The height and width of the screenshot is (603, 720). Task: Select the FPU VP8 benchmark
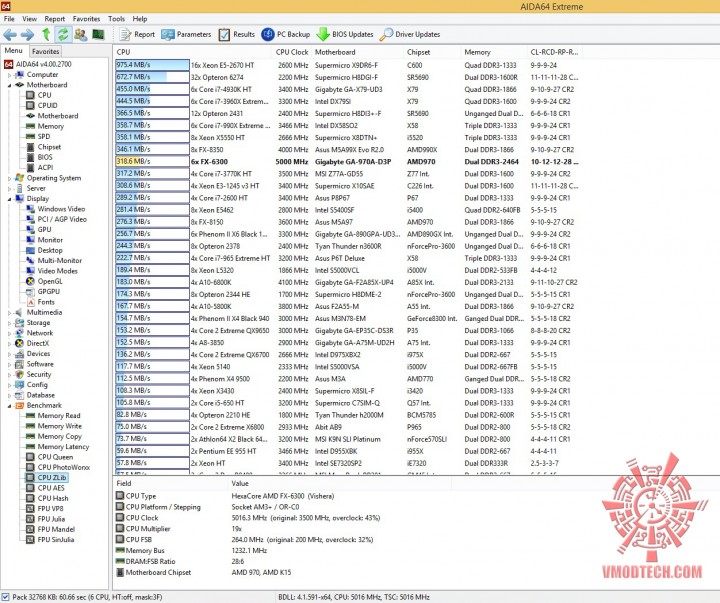[x=51, y=509]
